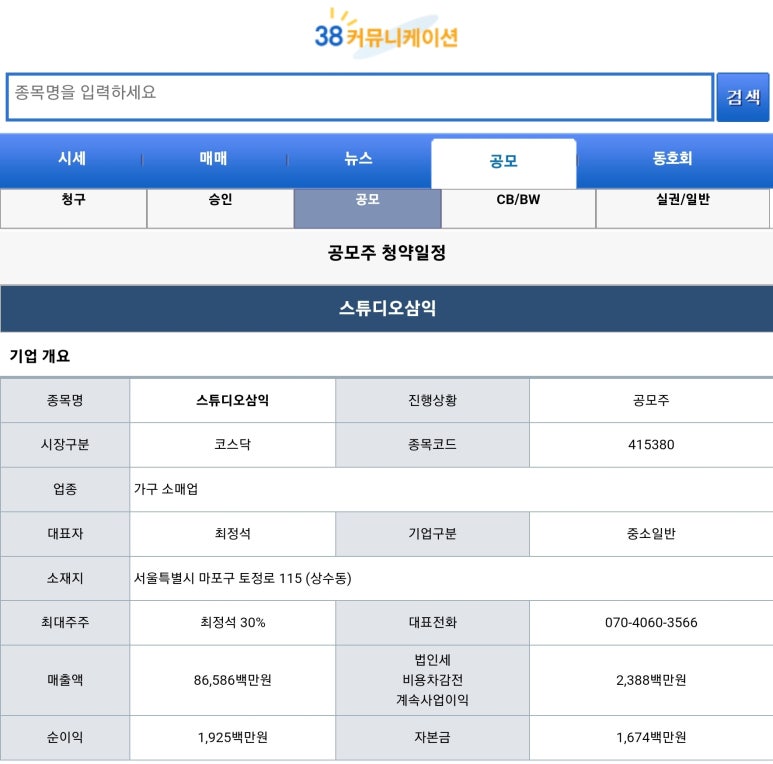Click the 기업 개요 section heading
This screenshot has height=764, width=773.
[40, 356]
